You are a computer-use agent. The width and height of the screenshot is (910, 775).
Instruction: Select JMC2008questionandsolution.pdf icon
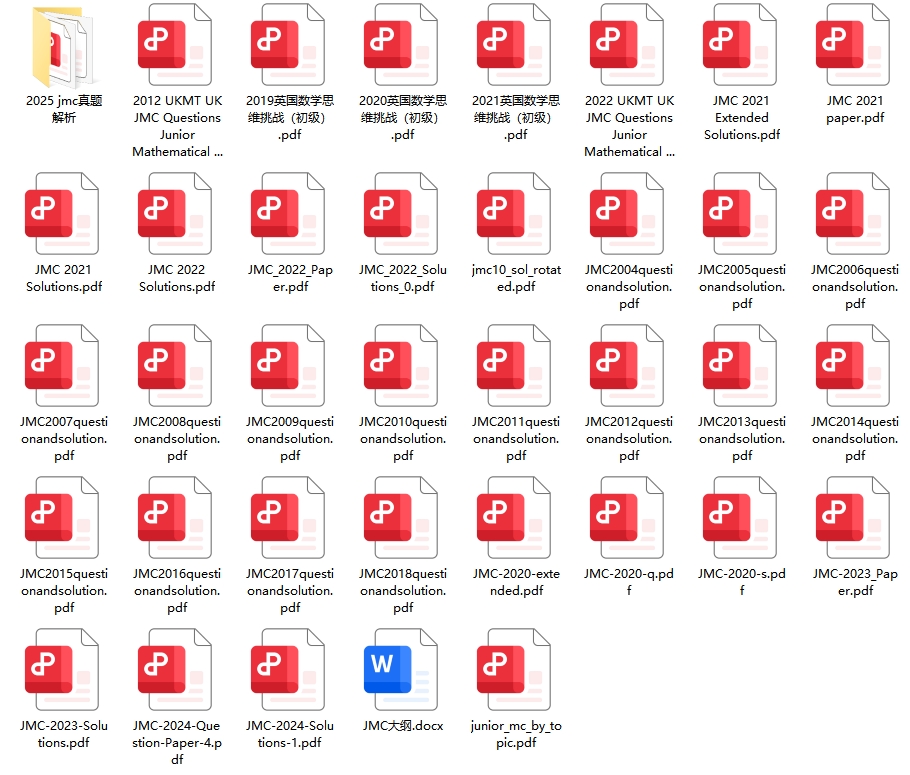coord(175,366)
